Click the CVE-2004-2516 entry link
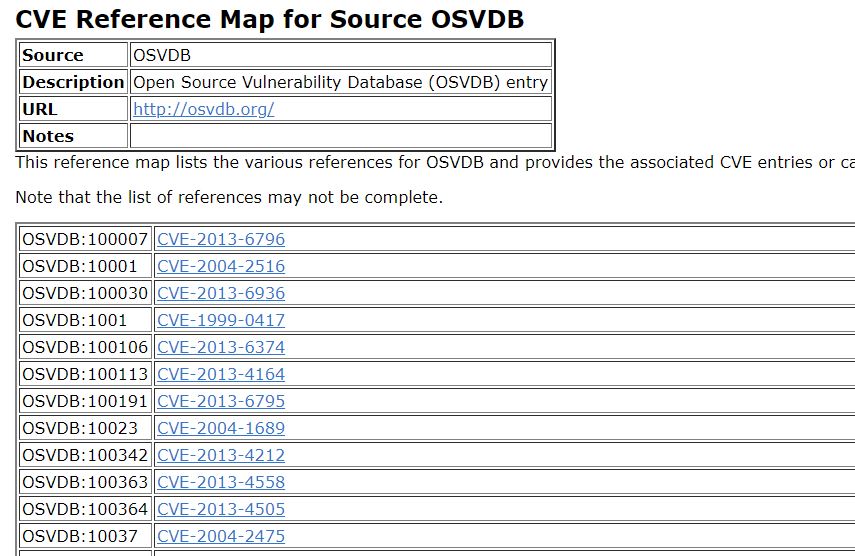This screenshot has height=556, width=855. 221,266
